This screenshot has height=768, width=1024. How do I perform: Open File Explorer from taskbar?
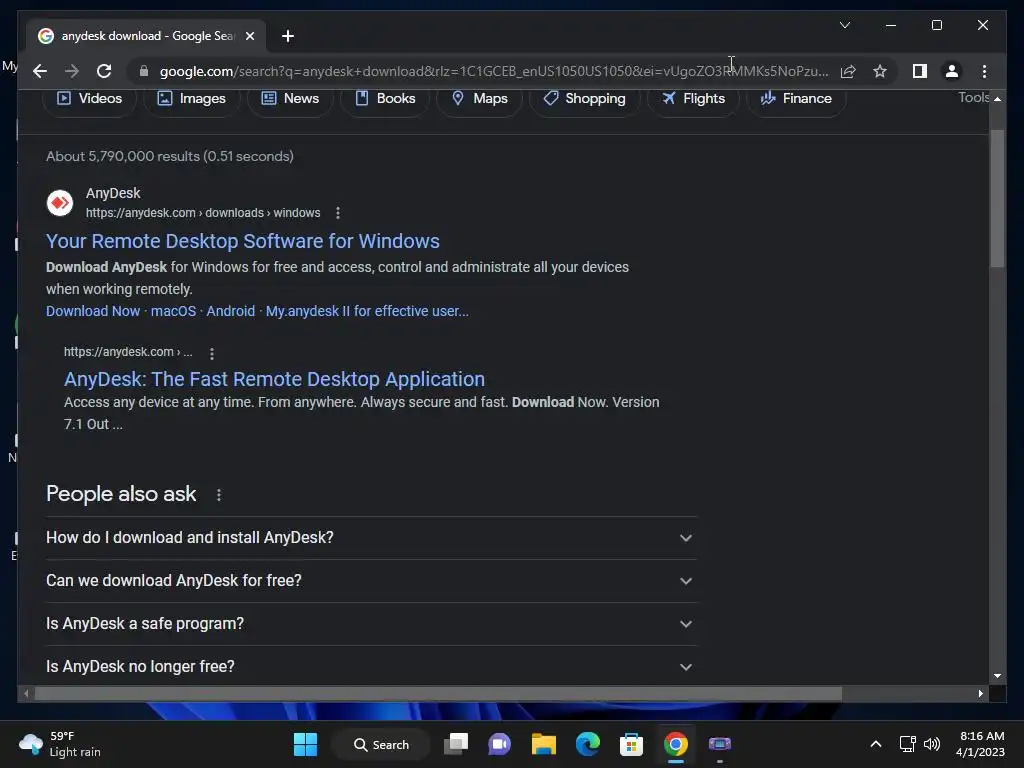[543, 744]
